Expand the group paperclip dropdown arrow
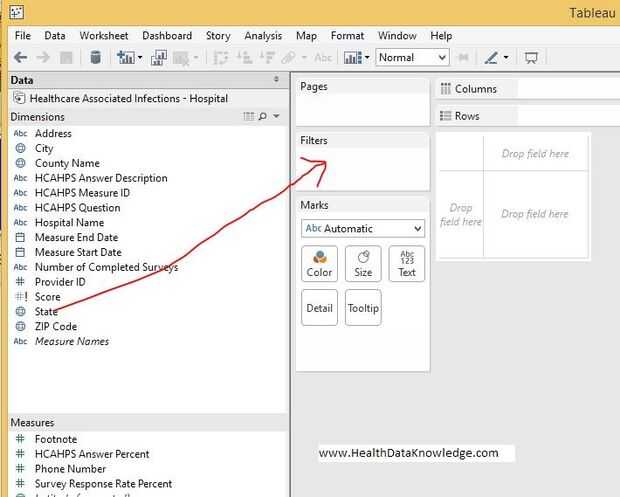The width and height of the screenshot is (620, 497). click(x=304, y=58)
